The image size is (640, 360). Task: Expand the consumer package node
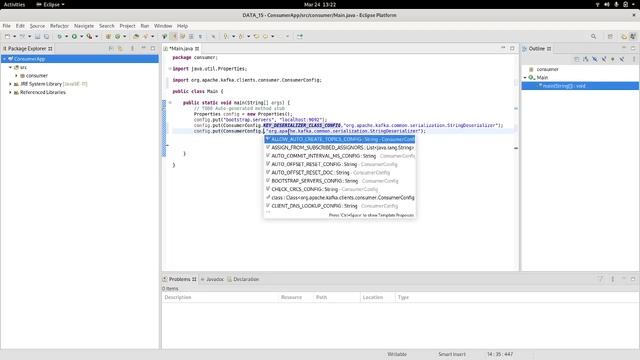pyautogui.click(x=16, y=76)
